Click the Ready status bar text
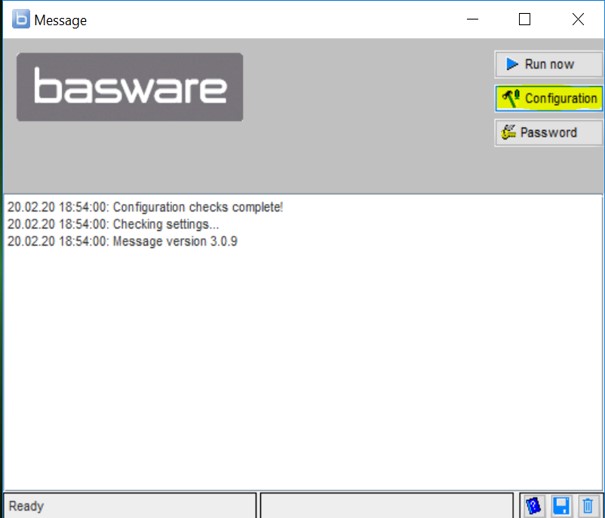 tap(26, 506)
